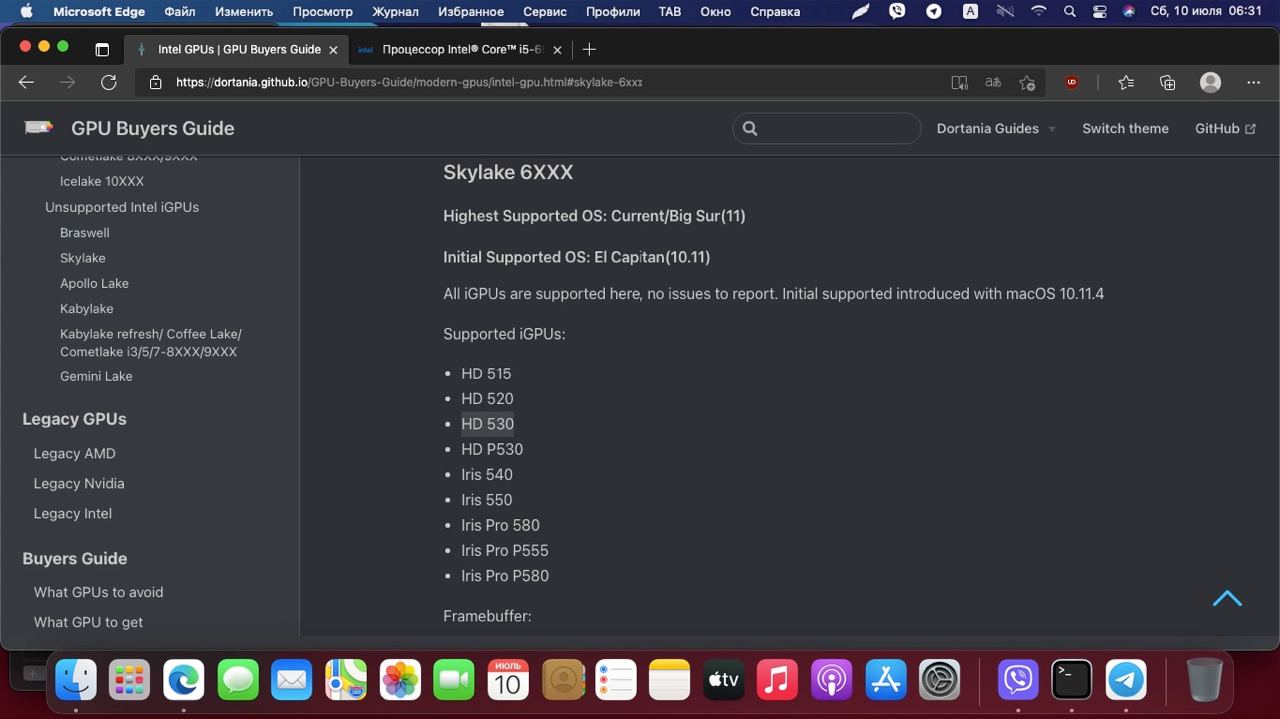Screen dimensions: 1280x719
Task: Click the back to top arrow
Action: click(x=1227, y=599)
